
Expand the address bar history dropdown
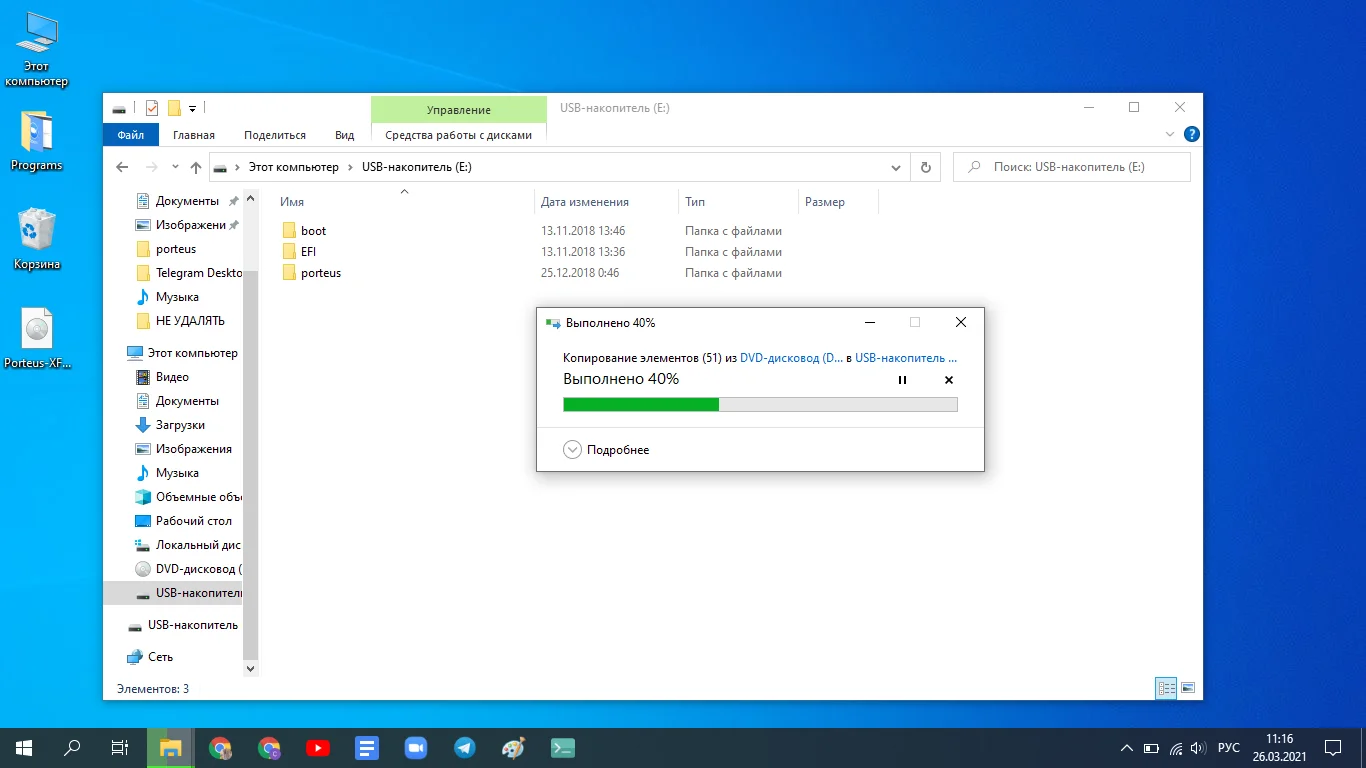[896, 167]
